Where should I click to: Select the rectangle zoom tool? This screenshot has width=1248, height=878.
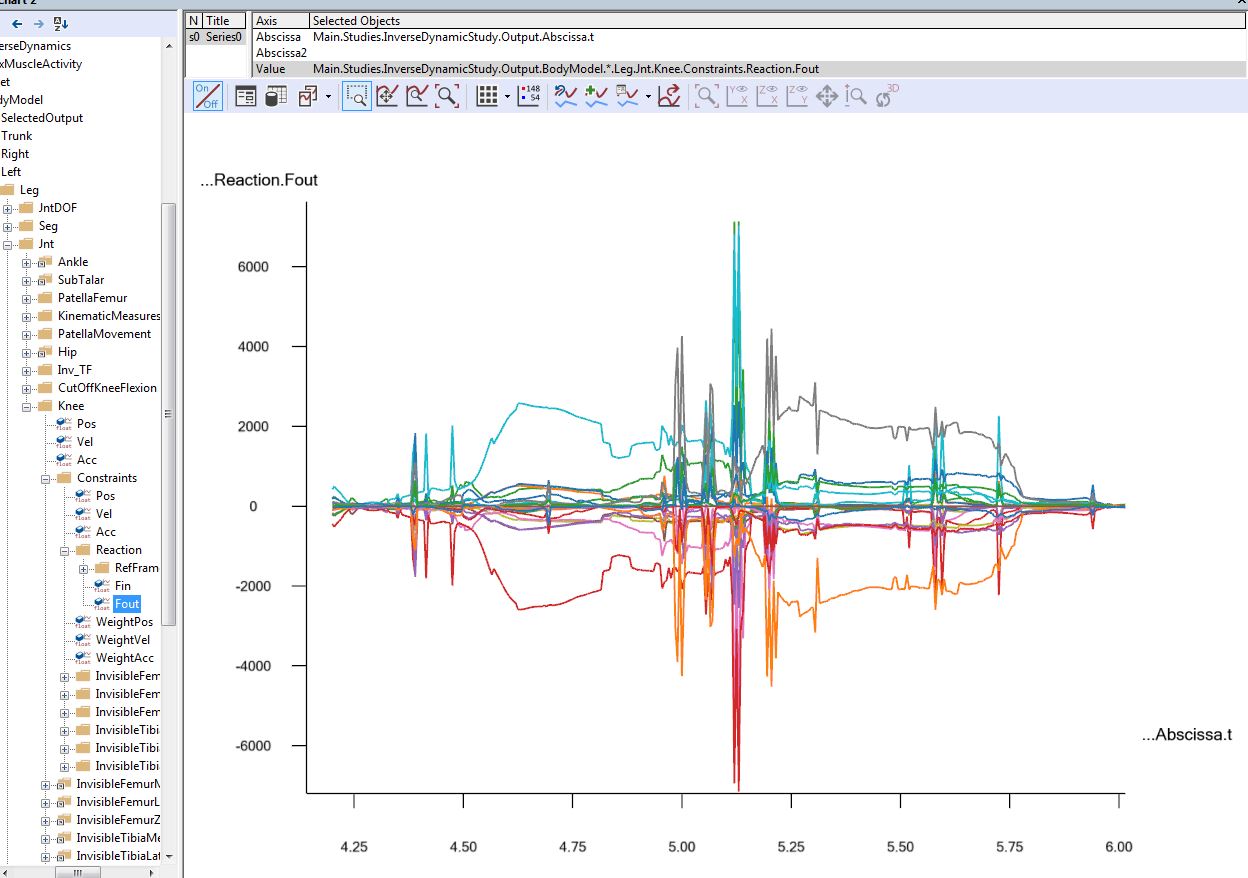click(357, 96)
